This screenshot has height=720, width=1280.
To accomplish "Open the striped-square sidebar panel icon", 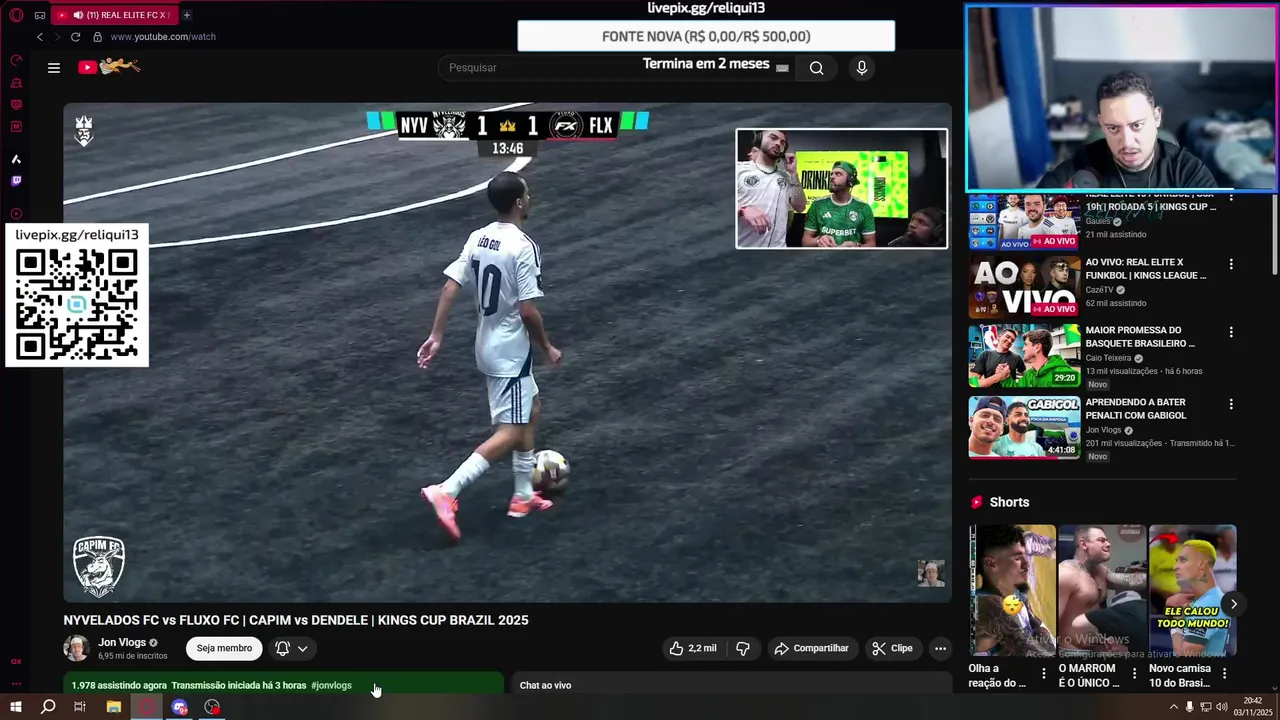I will (16, 105).
